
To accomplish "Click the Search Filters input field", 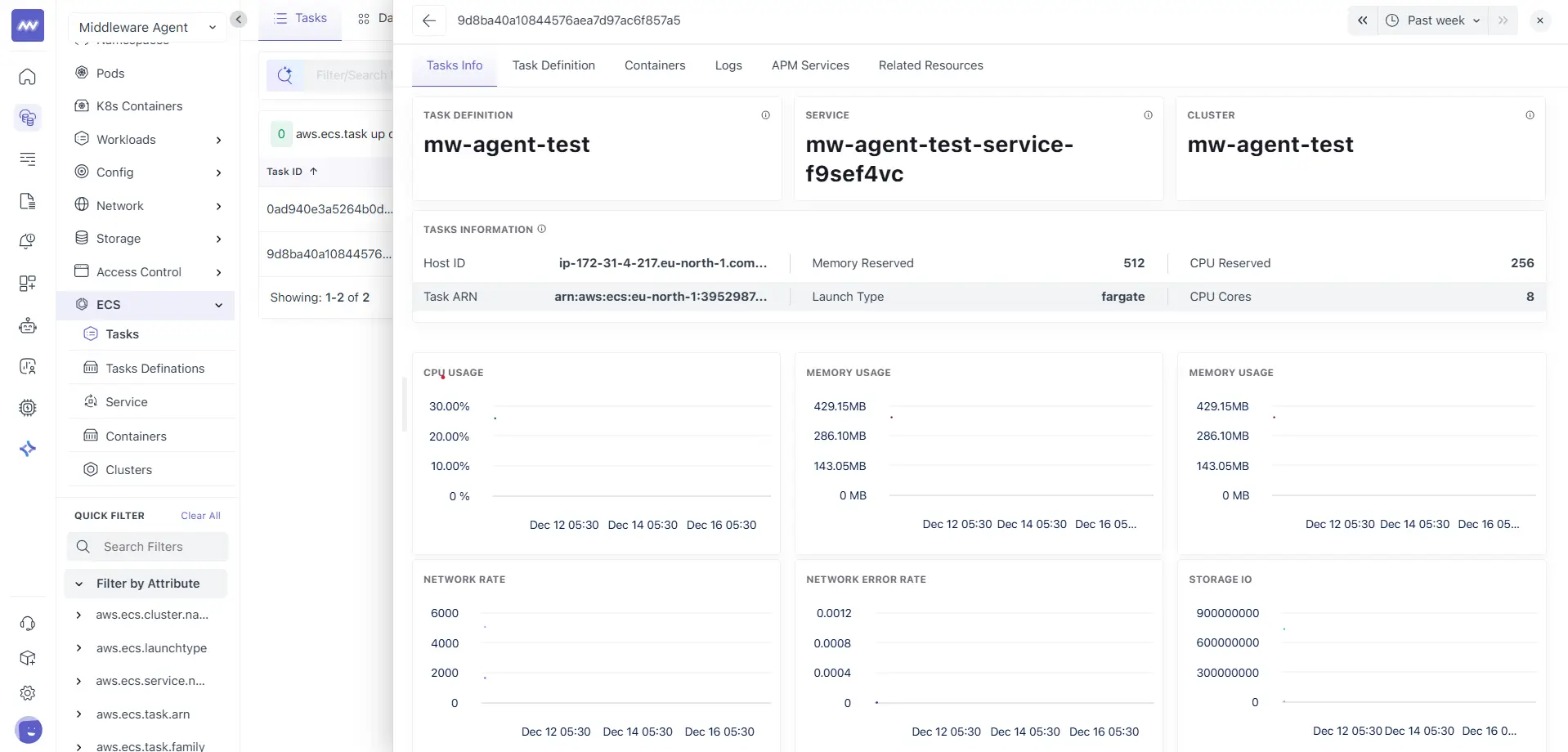I will click(x=147, y=547).
